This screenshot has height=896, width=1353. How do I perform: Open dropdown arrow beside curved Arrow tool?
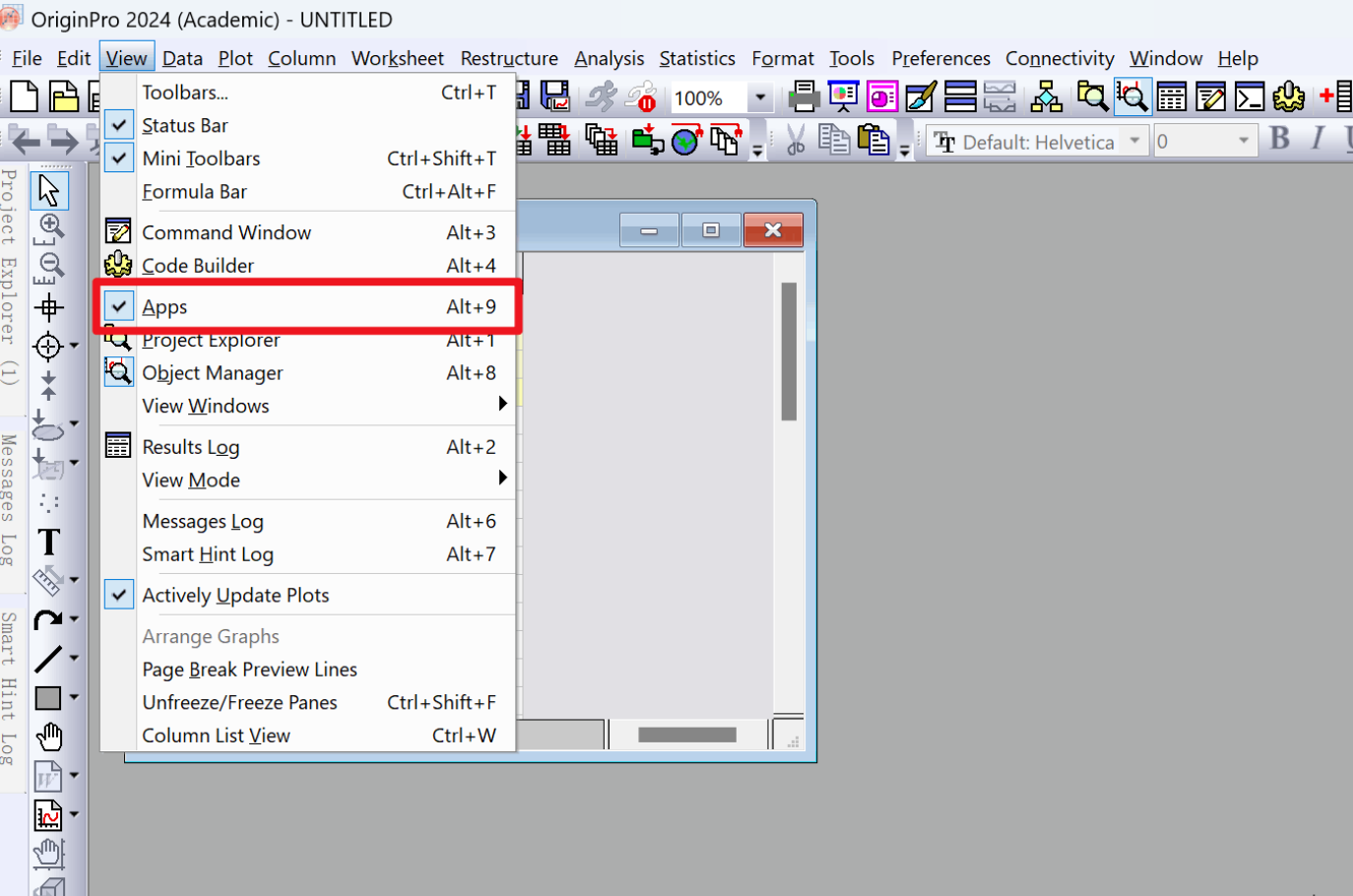(74, 618)
